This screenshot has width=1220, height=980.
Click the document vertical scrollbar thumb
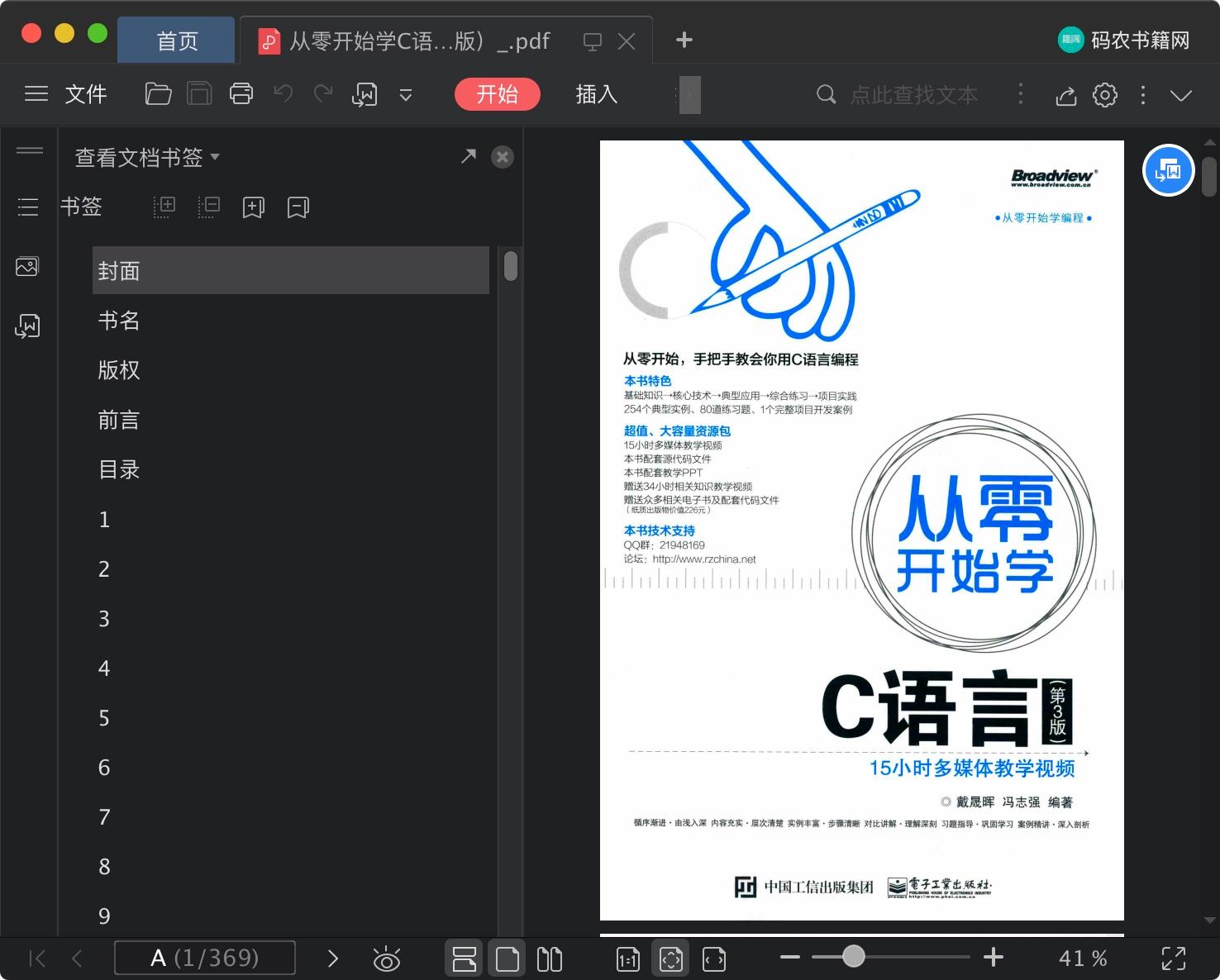(x=1209, y=176)
